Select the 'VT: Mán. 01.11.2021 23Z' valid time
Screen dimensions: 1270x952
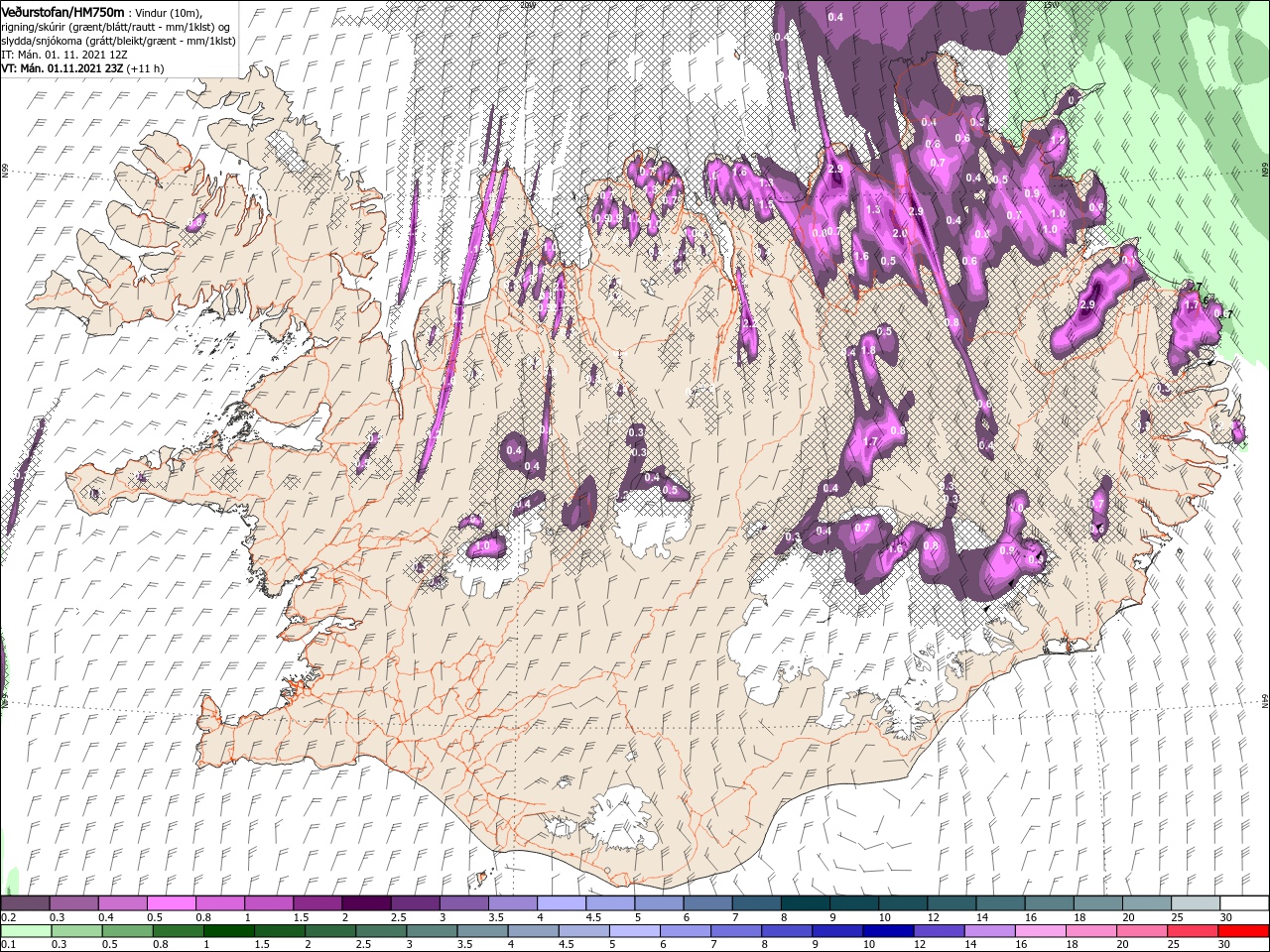click(62, 68)
